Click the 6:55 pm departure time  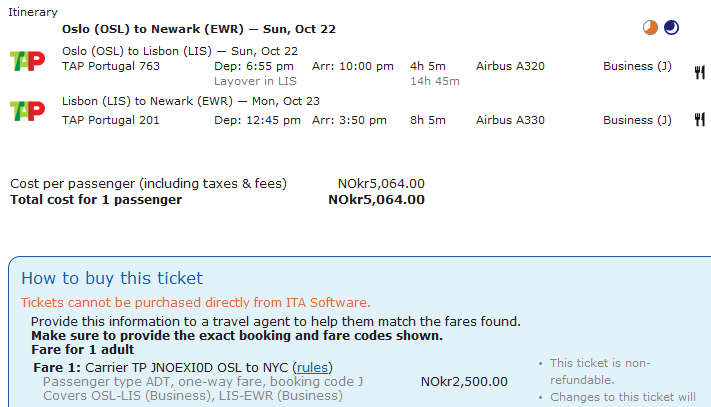pos(254,66)
